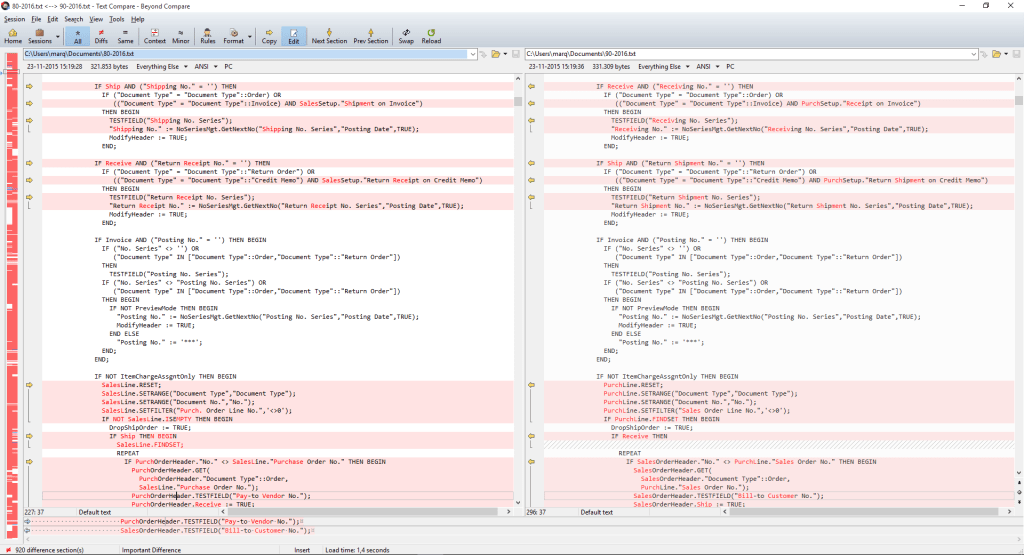Image resolution: width=1024 pixels, height=555 pixels.
Task: Click the Minor differences button
Action: tap(181, 36)
